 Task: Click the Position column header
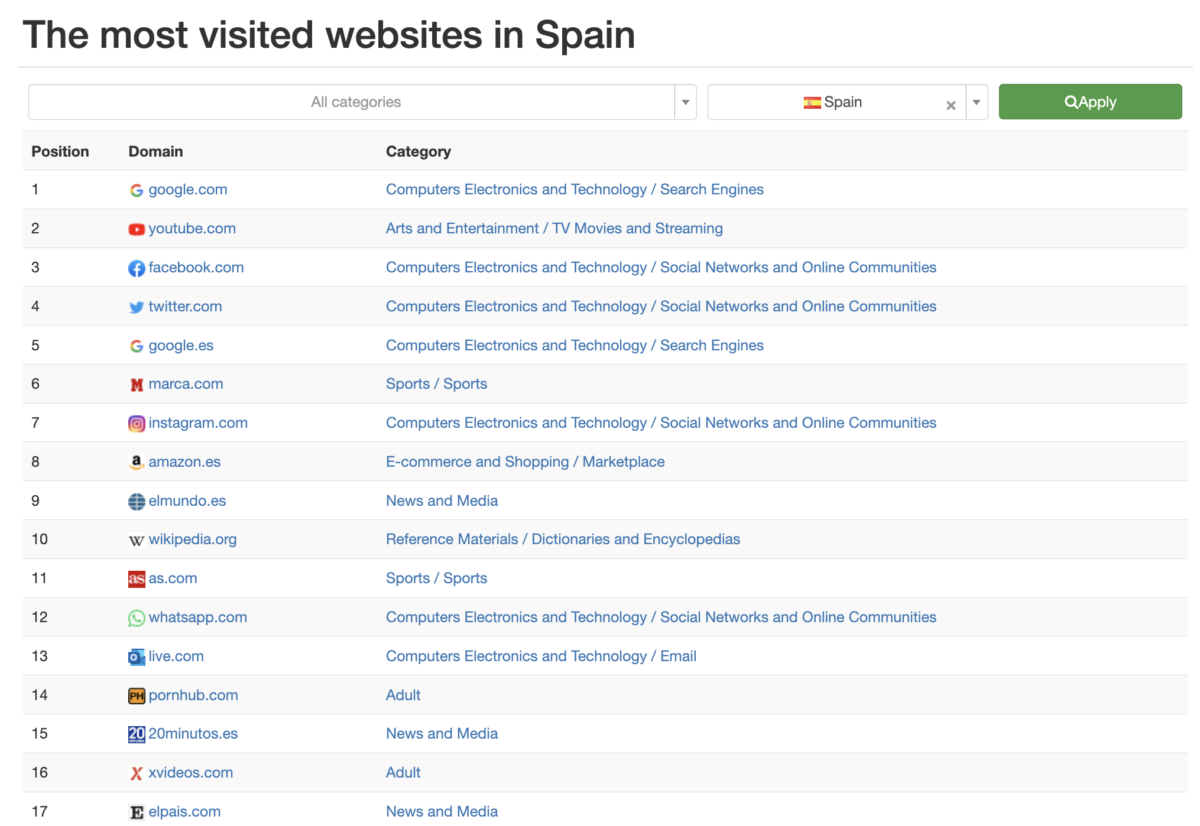point(60,152)
